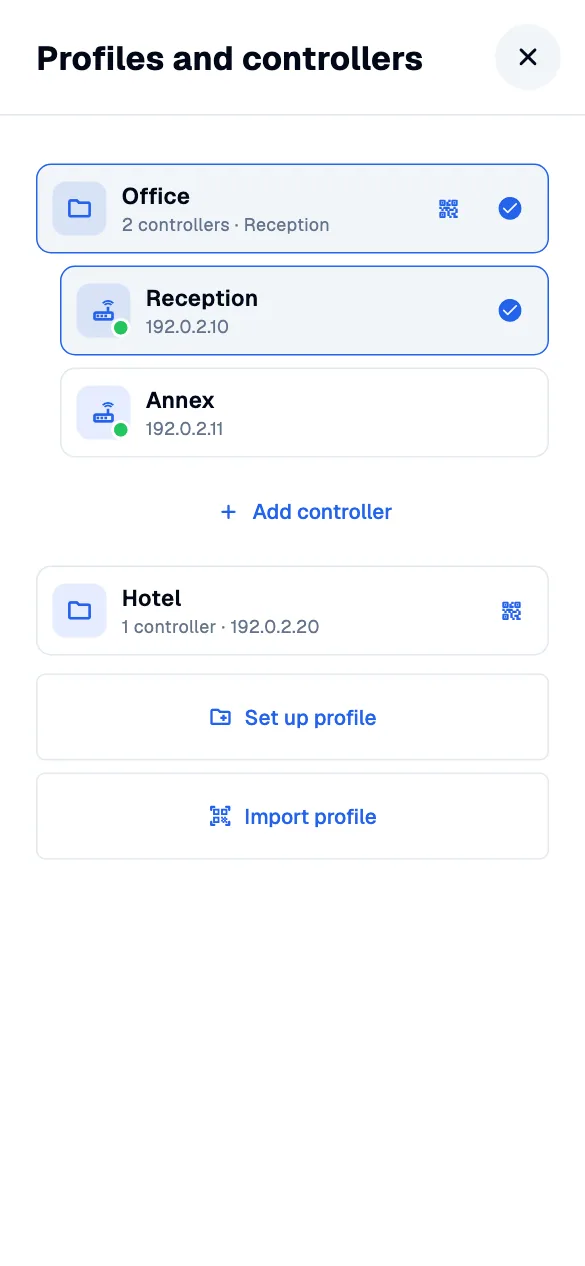This screenshot has width=585, height=1266.
Task: Click the QR code icon on Office profile
Action: coord(448,209)
